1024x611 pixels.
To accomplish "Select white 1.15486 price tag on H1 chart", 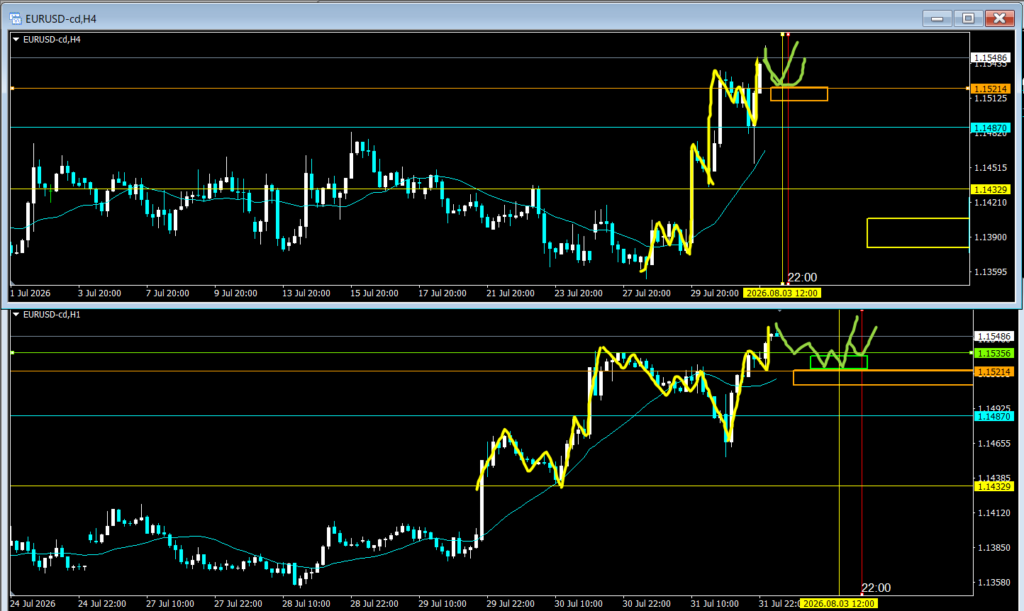I will pyautogui.click(x=993, y=337).
